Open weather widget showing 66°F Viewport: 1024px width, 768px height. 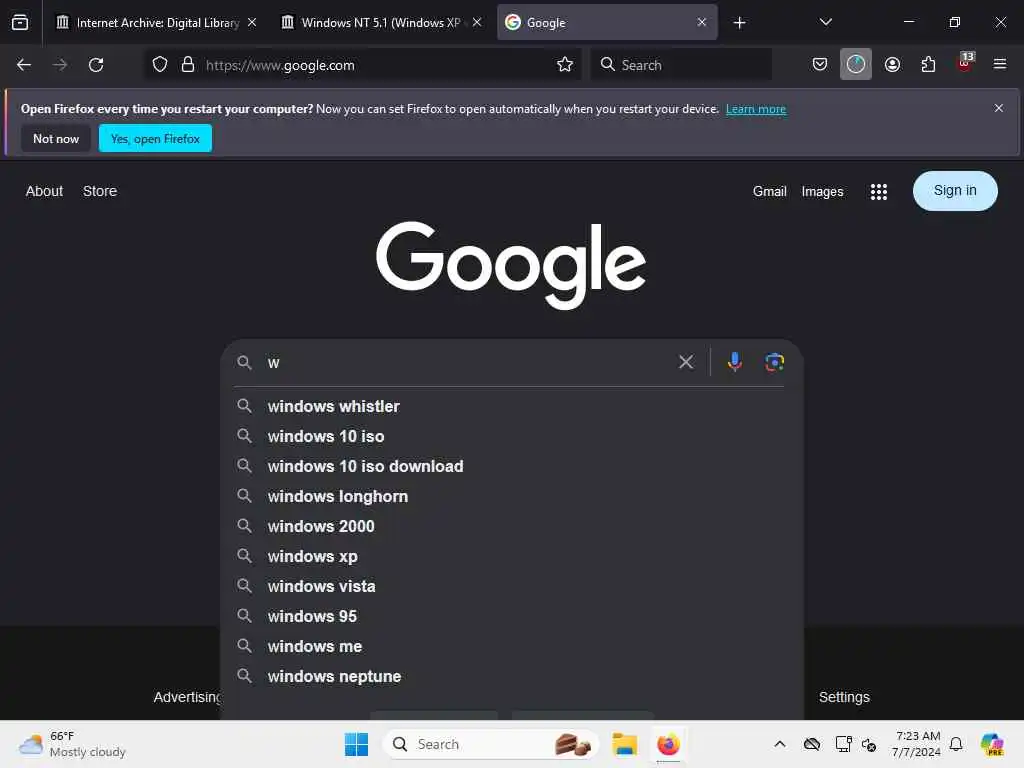(72, 744)
